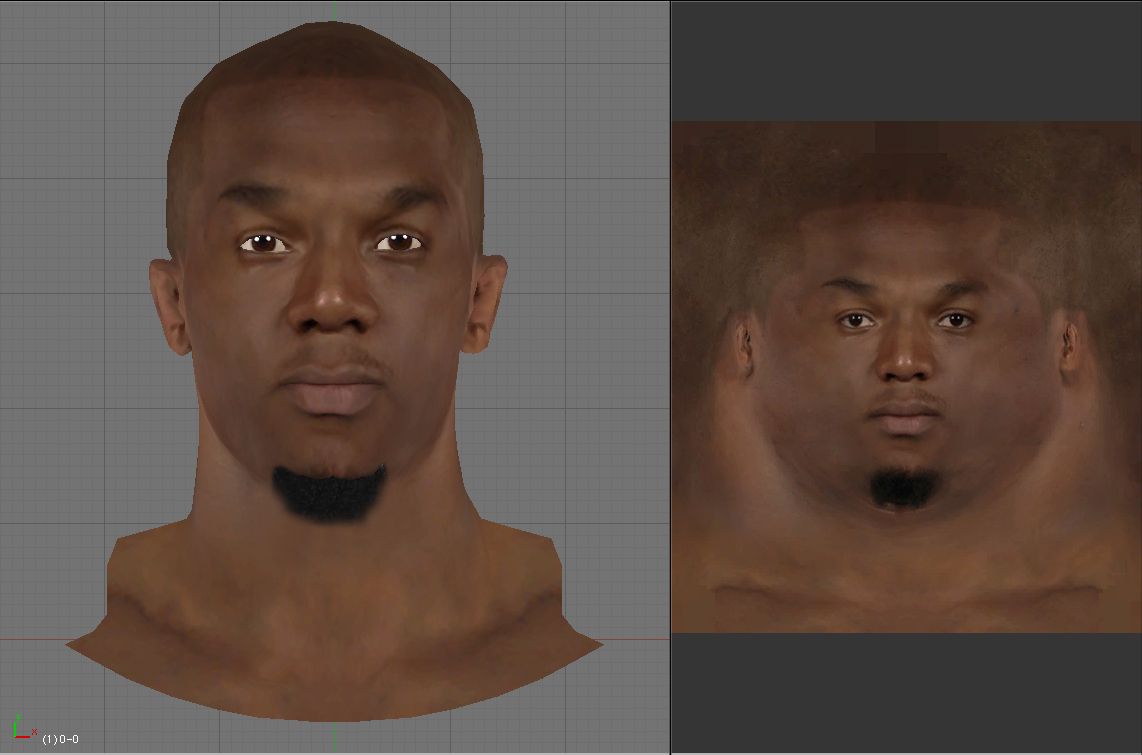Click the 3D model's goatee beard
Screen dimensions: 1142x755
coord(329,492)
